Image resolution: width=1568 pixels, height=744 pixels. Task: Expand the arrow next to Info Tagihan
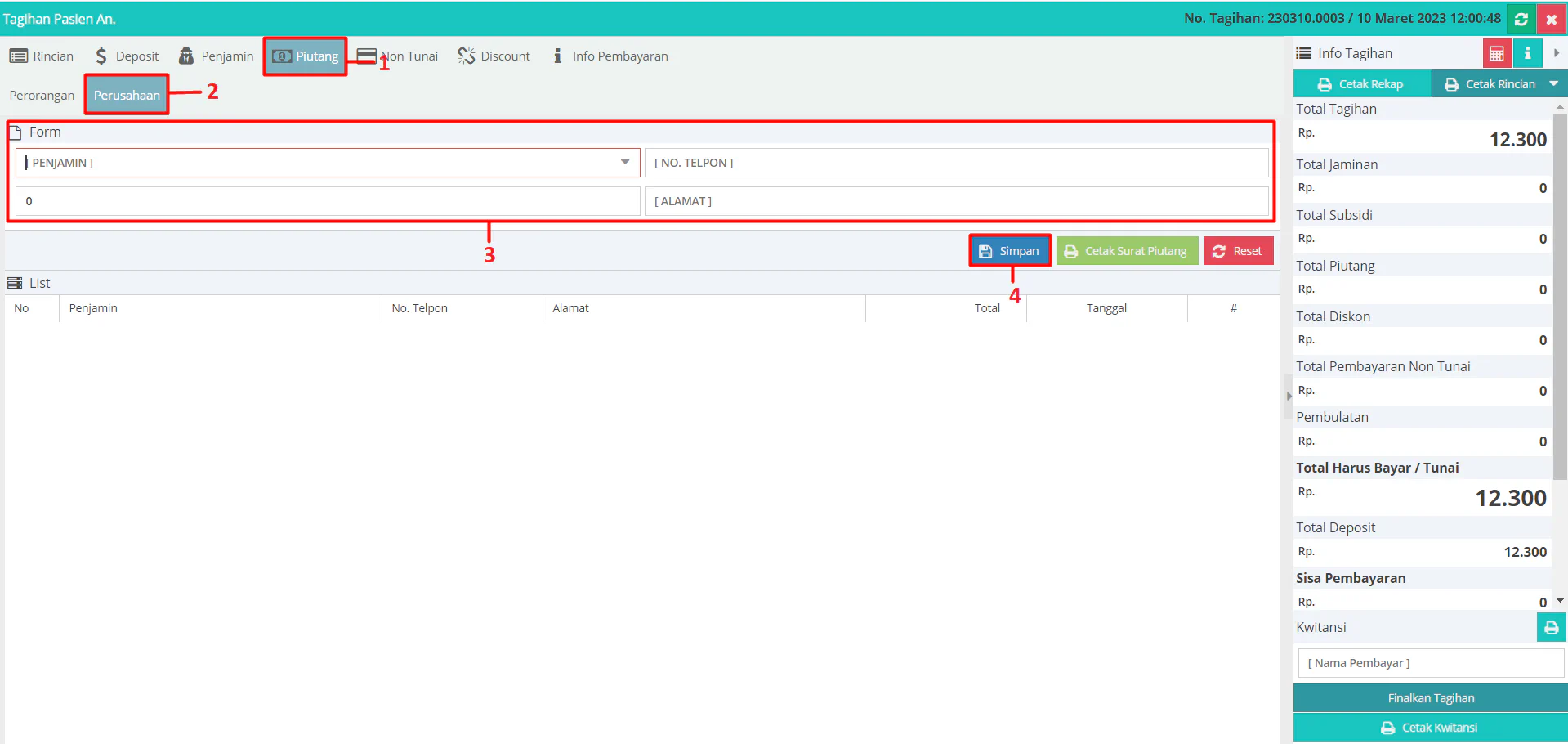pos(1556,53)
